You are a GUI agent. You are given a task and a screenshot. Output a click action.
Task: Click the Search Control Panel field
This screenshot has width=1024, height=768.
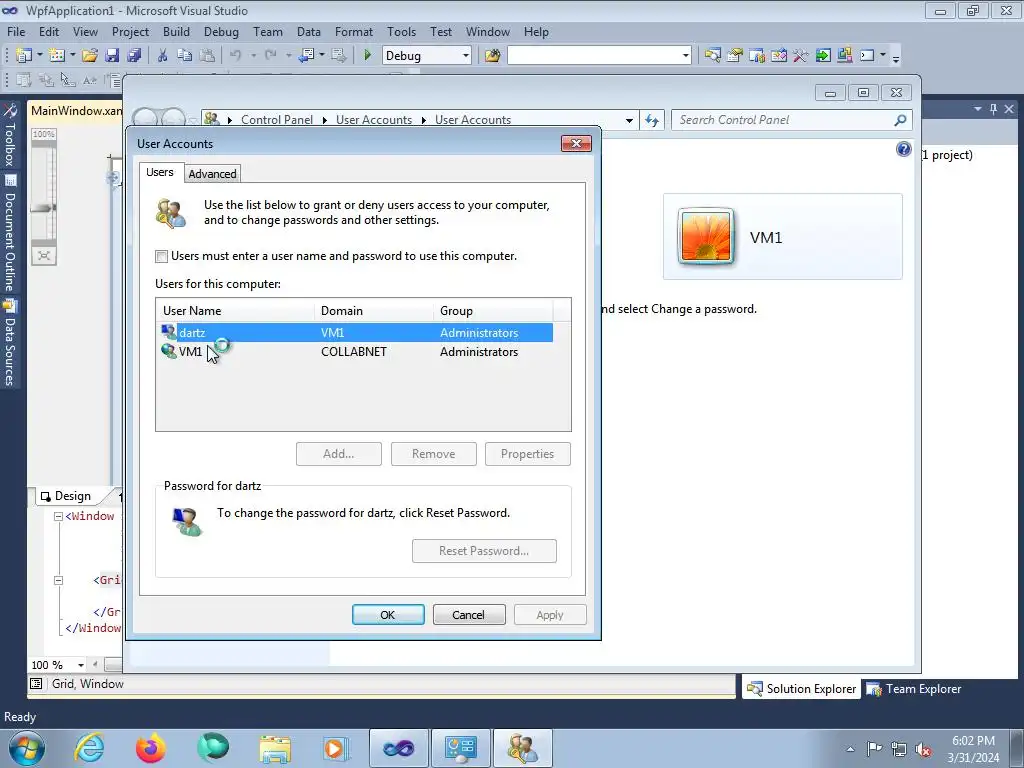791,120
